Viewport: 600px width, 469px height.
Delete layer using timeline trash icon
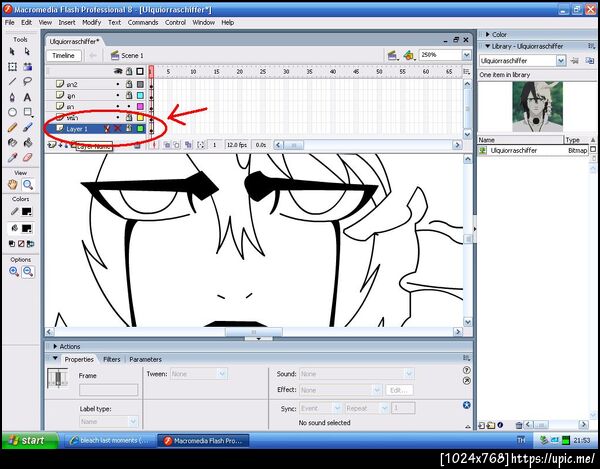[x=137, y=145]
